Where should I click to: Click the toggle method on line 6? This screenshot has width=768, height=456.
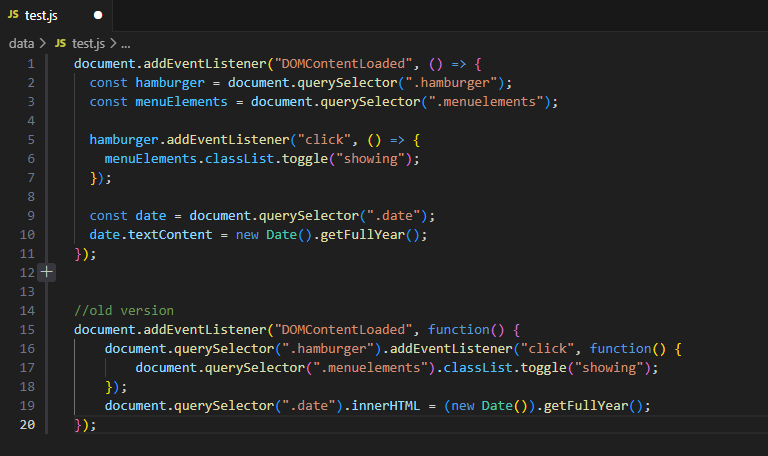pyautogui.click(x=305, y=159)
